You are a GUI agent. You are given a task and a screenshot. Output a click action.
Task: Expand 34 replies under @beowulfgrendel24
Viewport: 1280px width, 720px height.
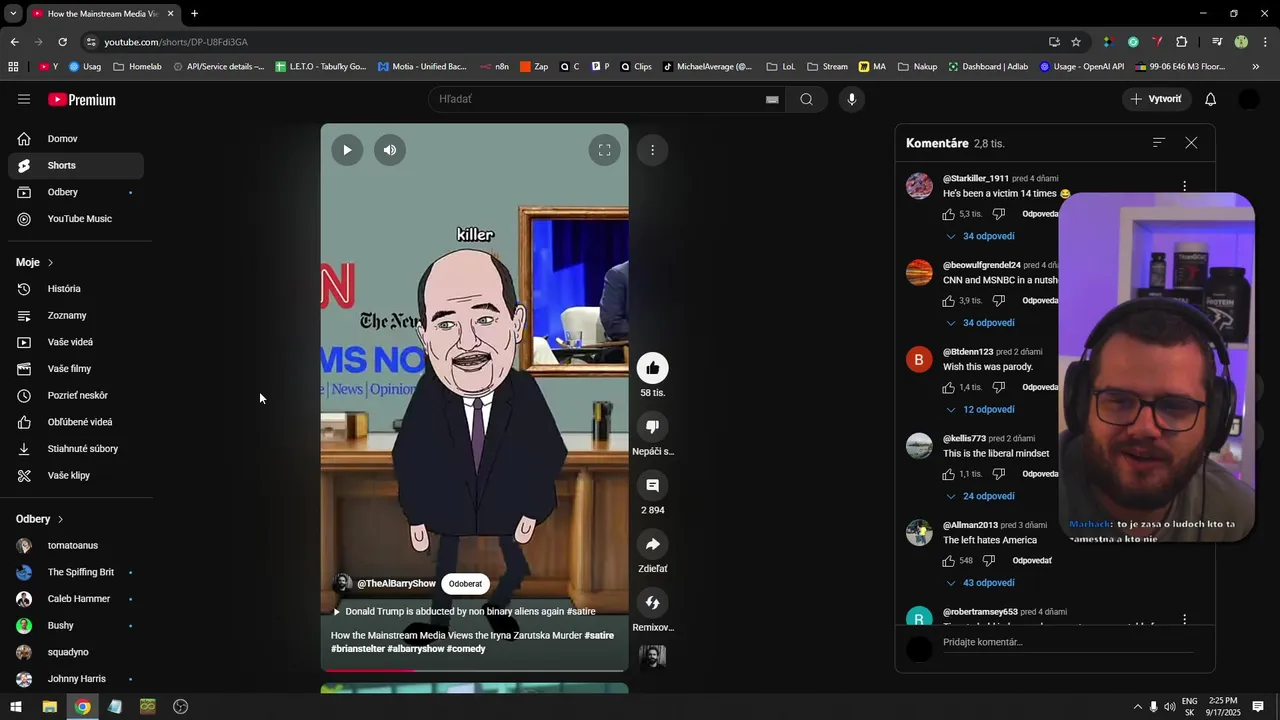coord(980,323)
